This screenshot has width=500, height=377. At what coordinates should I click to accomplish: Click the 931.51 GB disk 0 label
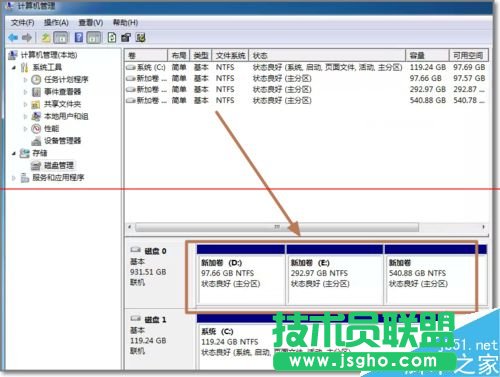click(x=148, y=272)
